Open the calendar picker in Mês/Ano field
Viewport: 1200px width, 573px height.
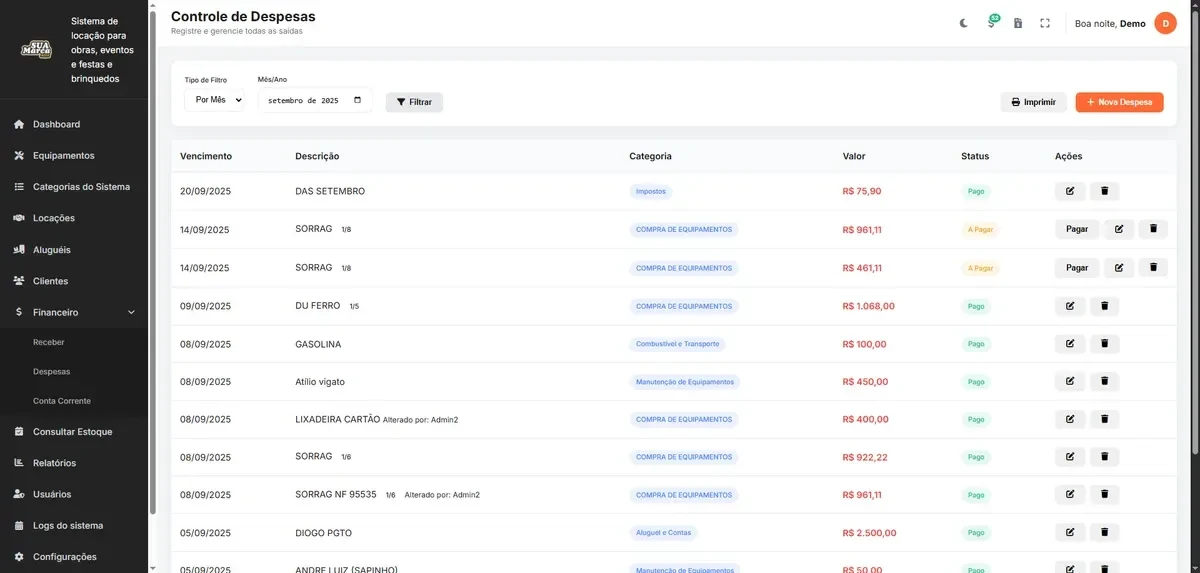[358, 100]
